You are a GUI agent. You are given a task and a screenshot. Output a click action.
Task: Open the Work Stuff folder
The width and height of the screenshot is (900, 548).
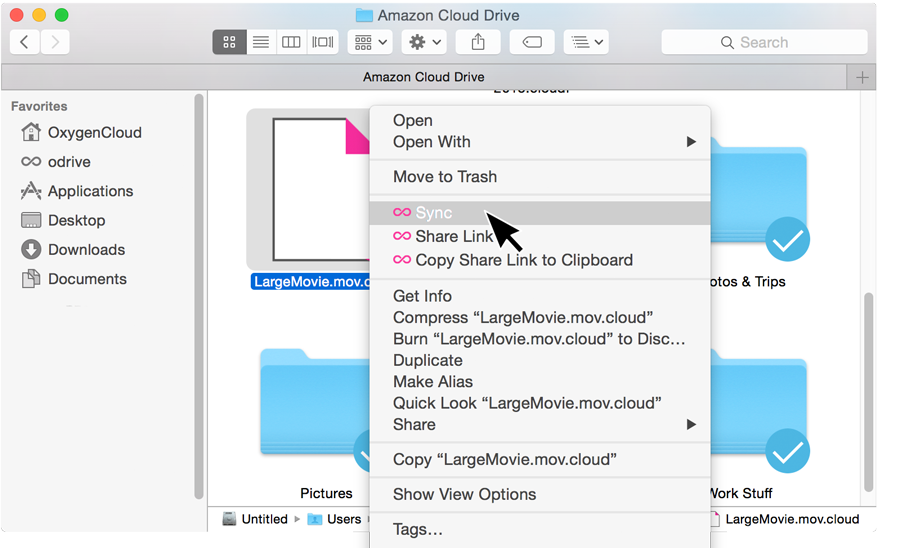(x=759, y=410)
